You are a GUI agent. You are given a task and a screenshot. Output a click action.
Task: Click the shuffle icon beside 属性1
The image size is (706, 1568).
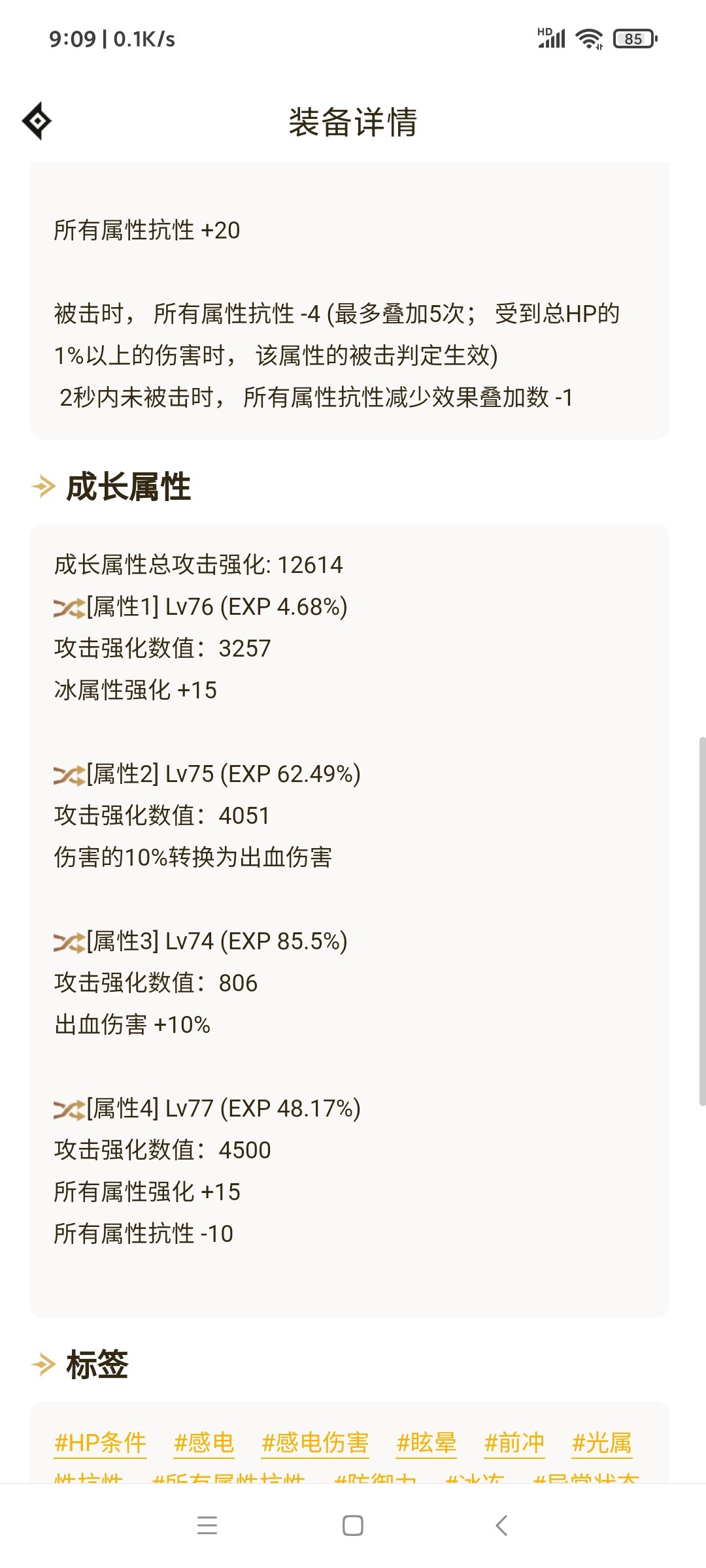click(69, 608)
